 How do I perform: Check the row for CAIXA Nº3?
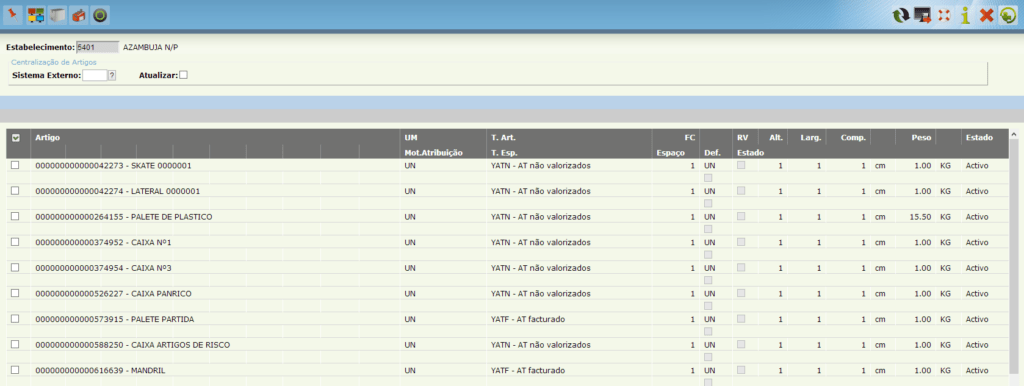pyautogui.click(x=15, y=267)
